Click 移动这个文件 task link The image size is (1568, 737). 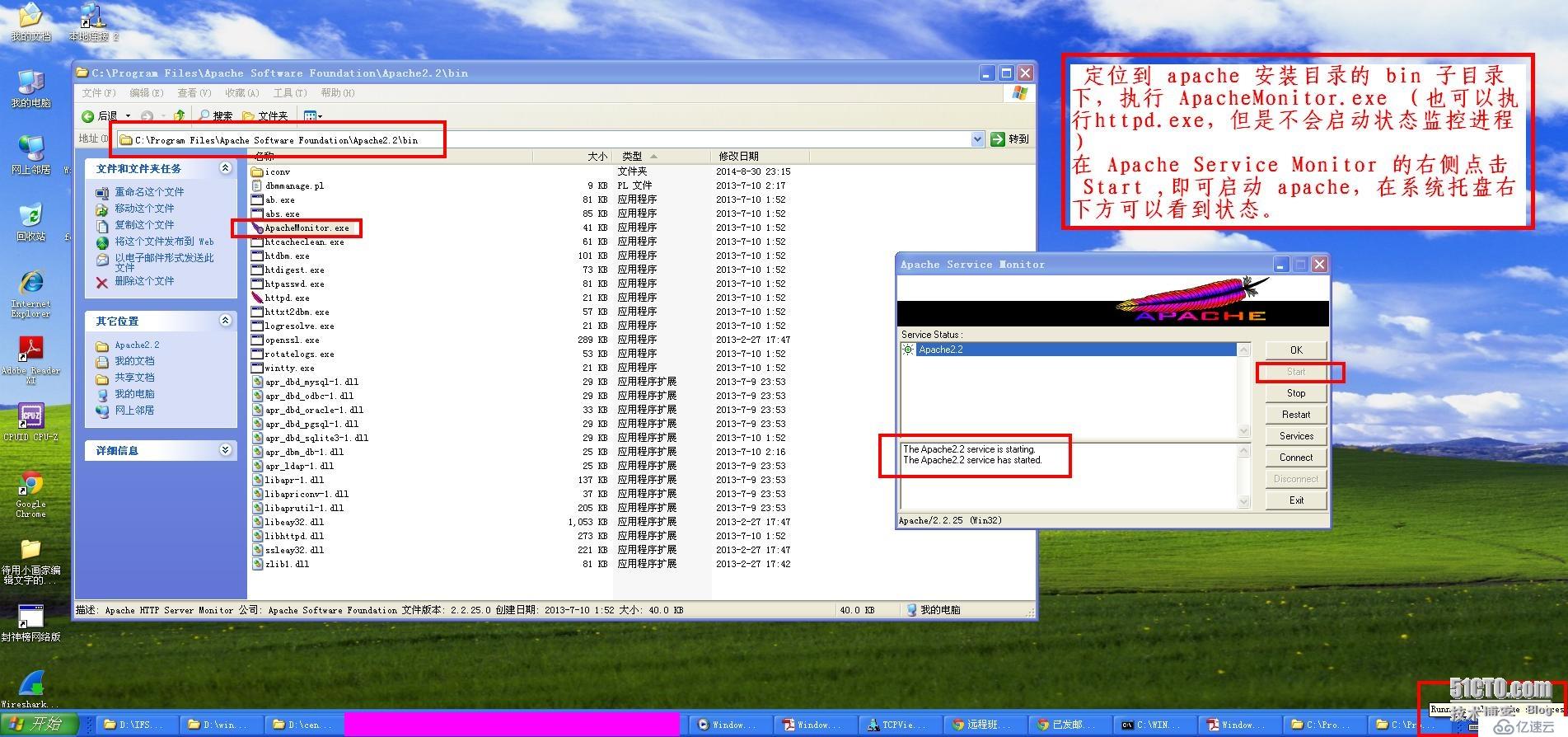coord(144,209)
